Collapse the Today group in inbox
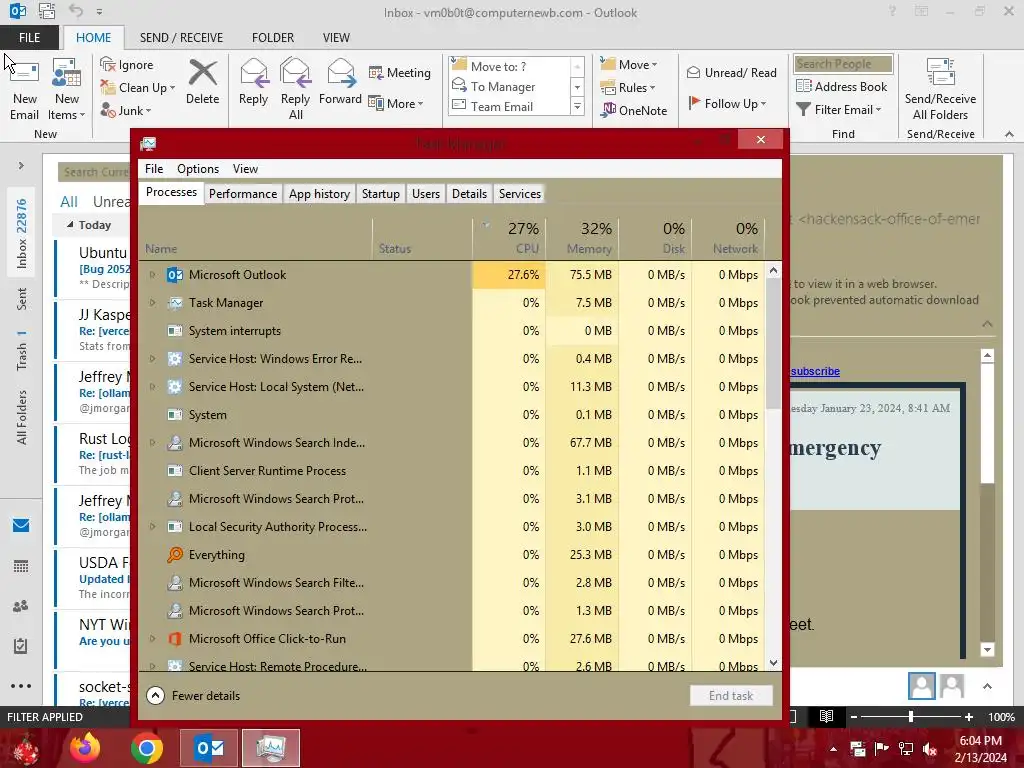 (70, 225)
